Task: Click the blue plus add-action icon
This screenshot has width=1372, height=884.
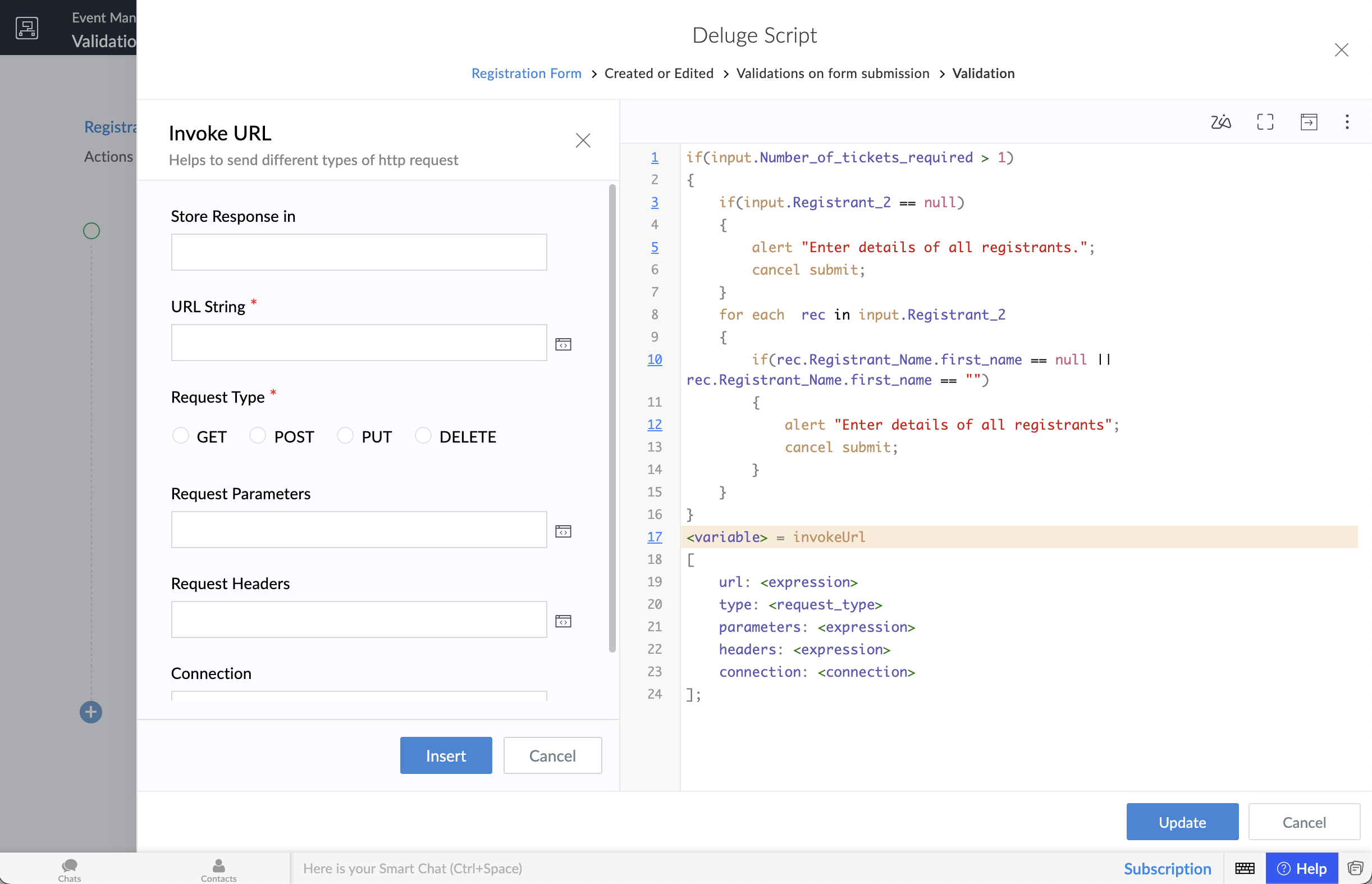Action: coord(91,712)
